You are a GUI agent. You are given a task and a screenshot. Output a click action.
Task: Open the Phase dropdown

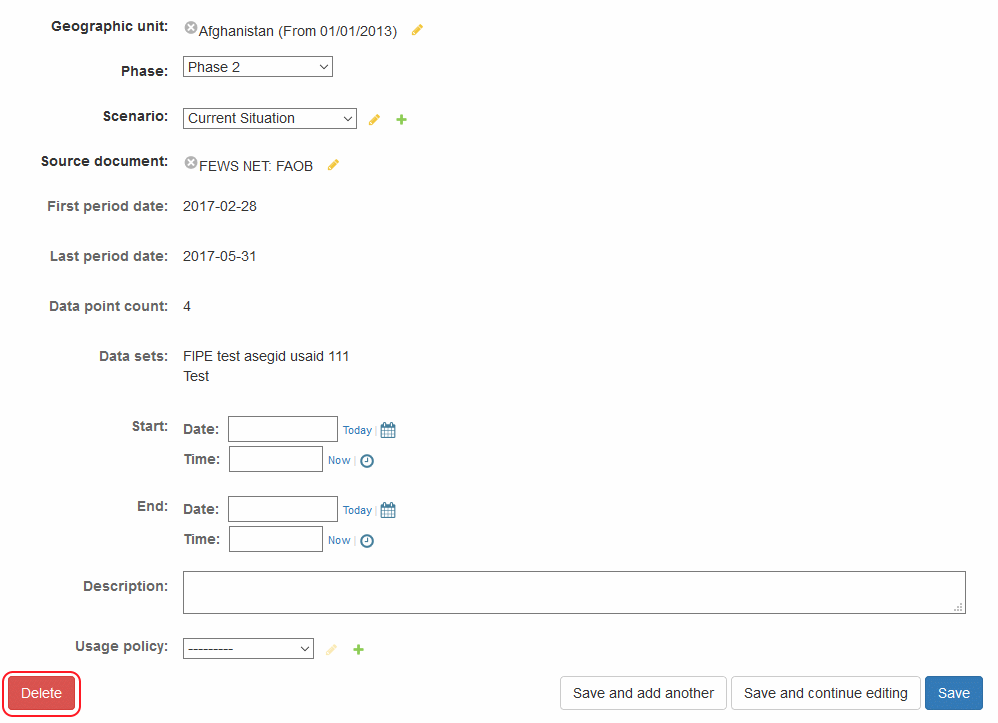[x=257, y=67]
